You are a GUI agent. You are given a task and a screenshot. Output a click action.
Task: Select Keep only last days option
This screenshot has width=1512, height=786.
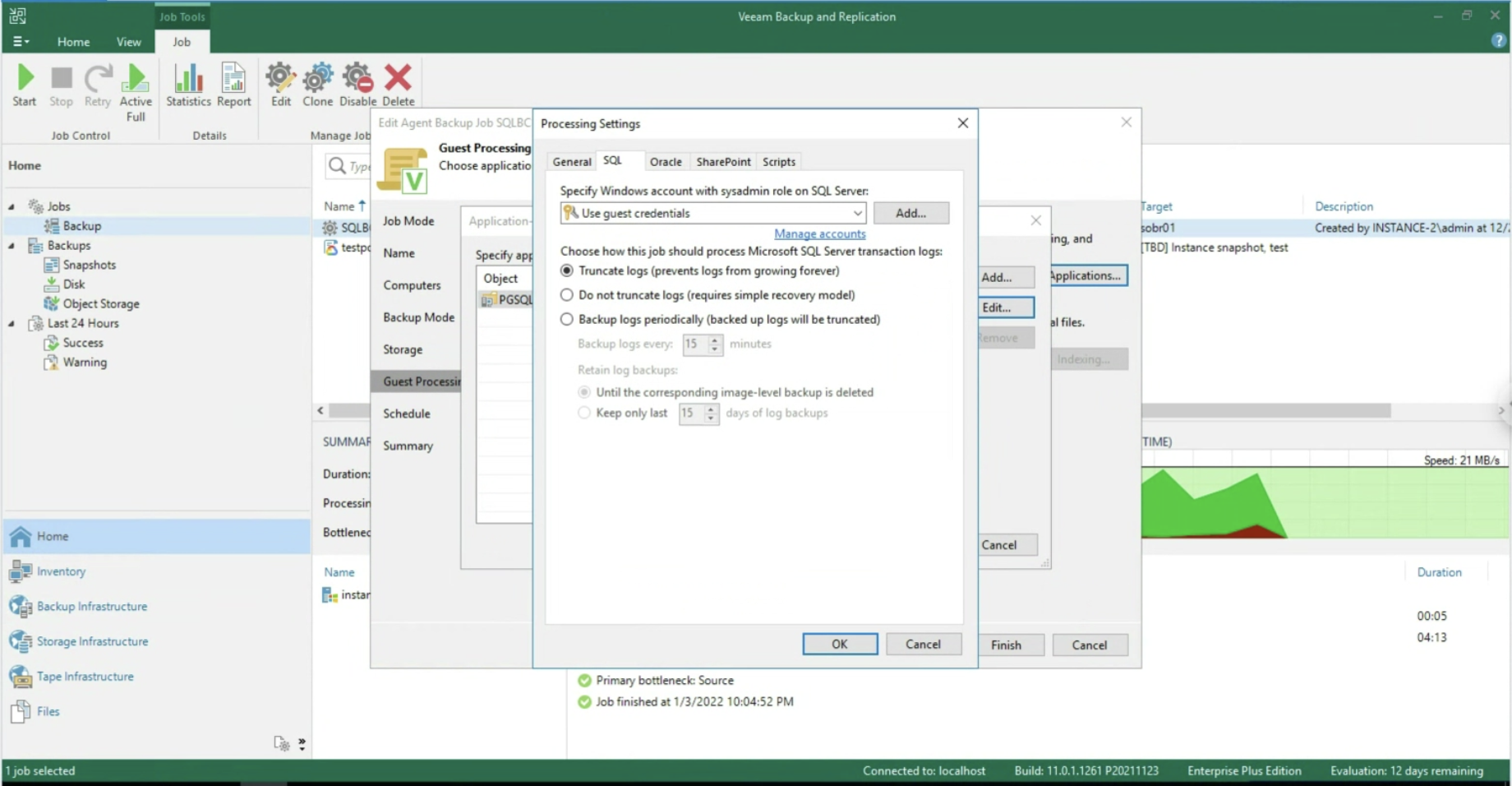click(584, 413)
